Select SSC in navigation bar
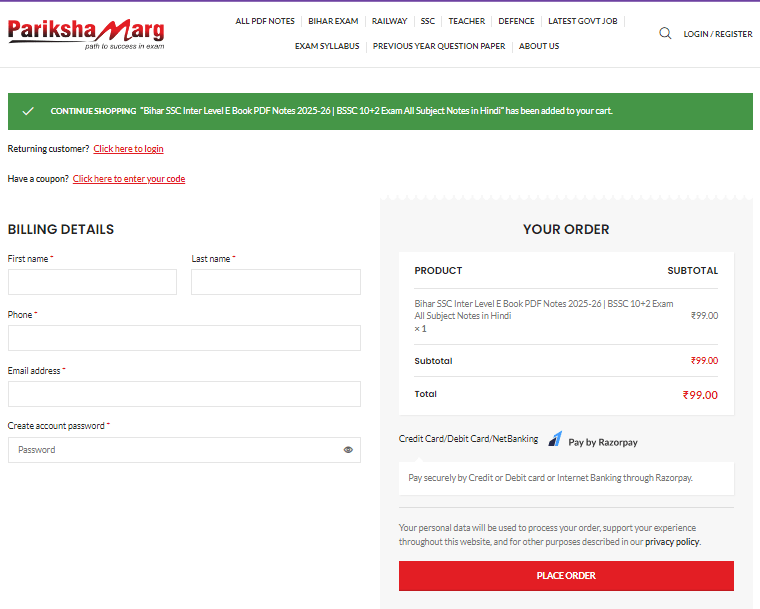760x609 pixels. tap(428, 21)
